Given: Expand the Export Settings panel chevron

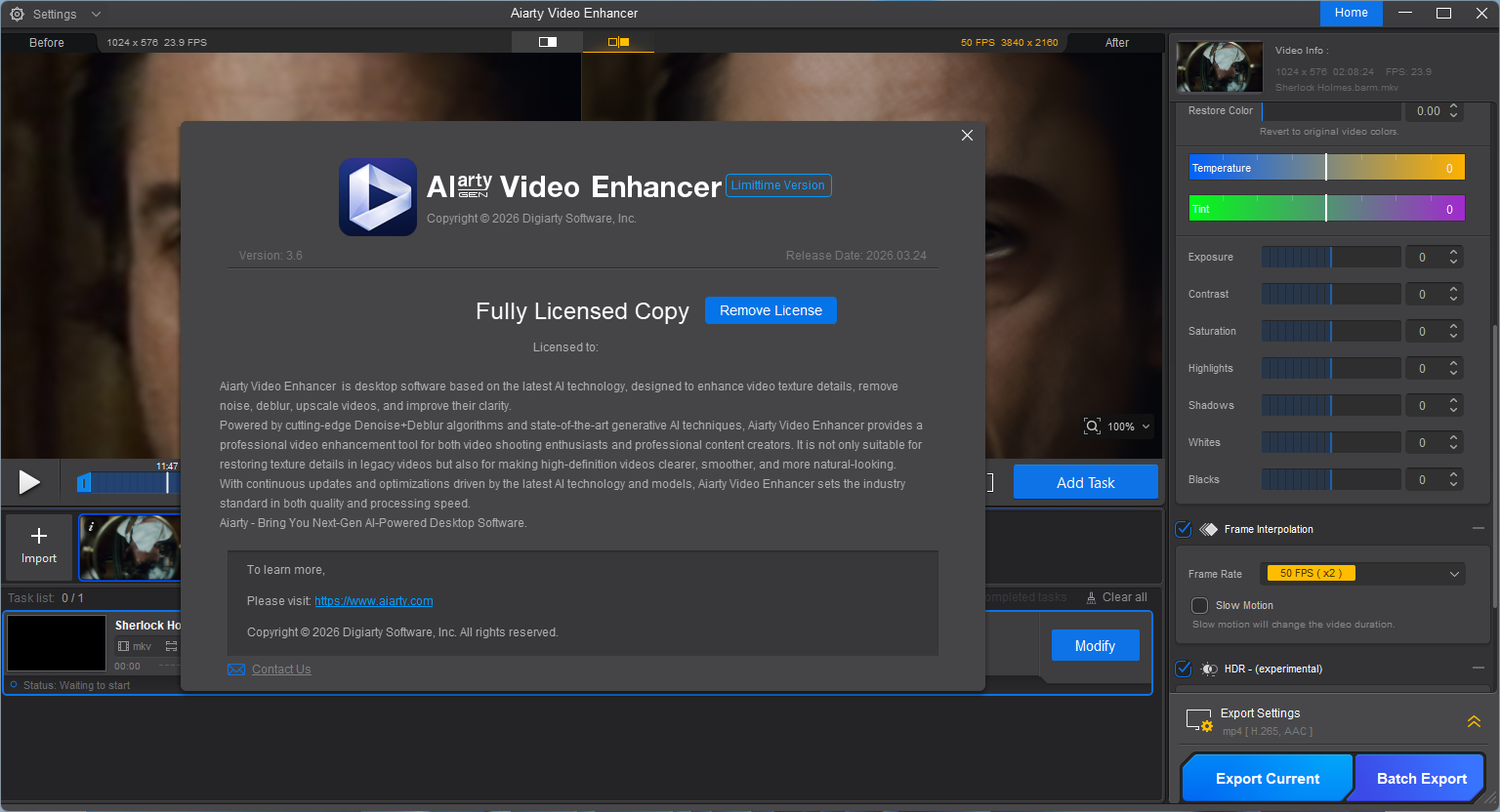Looking at the screenshot, I should coord(1474,722).
